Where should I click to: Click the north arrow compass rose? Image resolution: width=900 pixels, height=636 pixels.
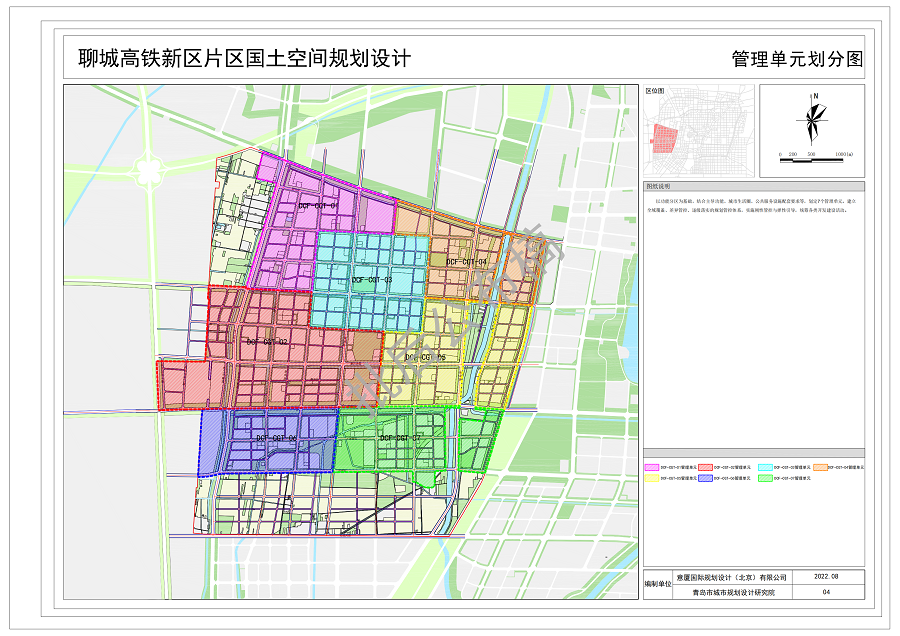812,118
